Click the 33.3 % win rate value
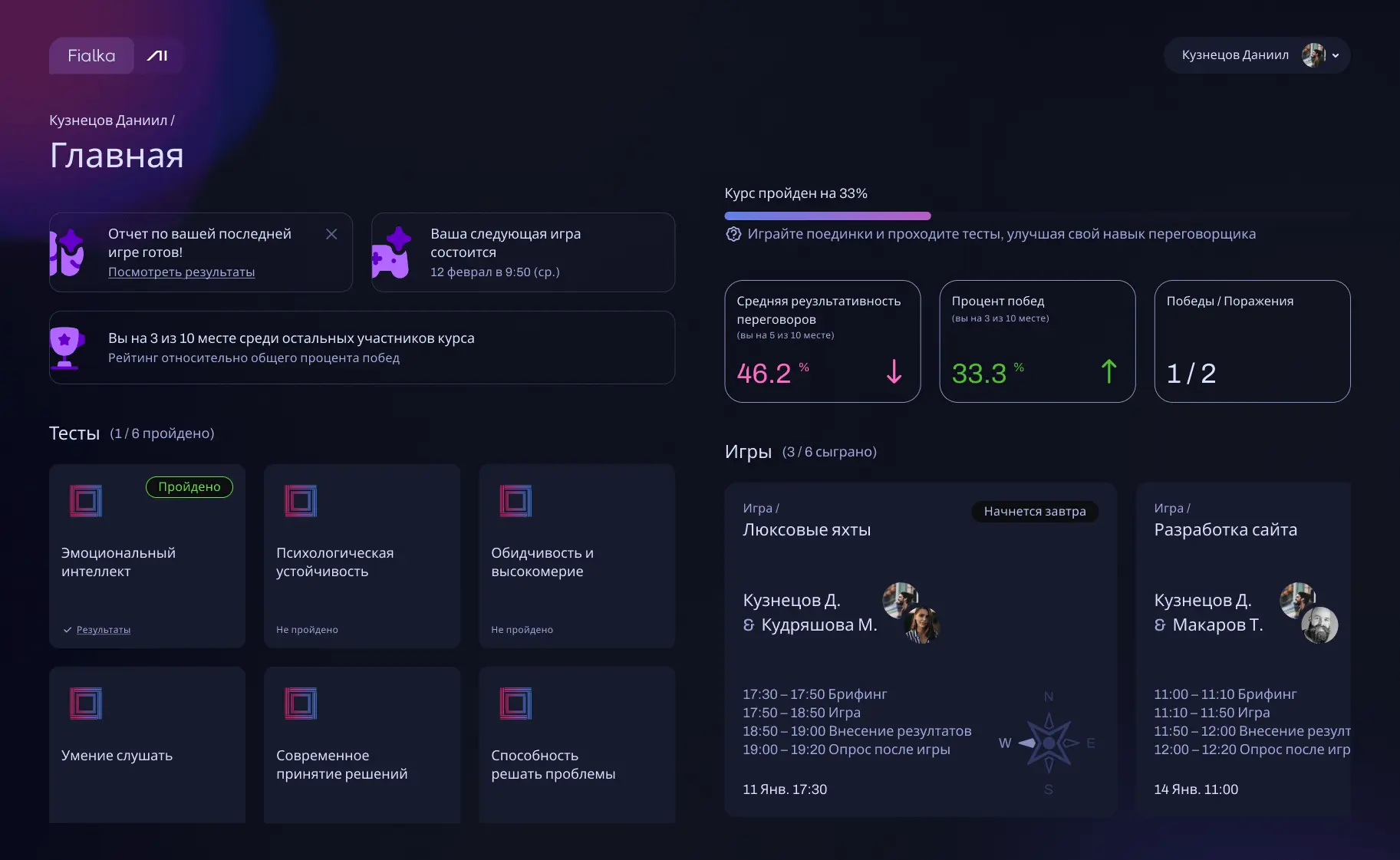Viewport: 1400px width, 860px height. point(988,373)
